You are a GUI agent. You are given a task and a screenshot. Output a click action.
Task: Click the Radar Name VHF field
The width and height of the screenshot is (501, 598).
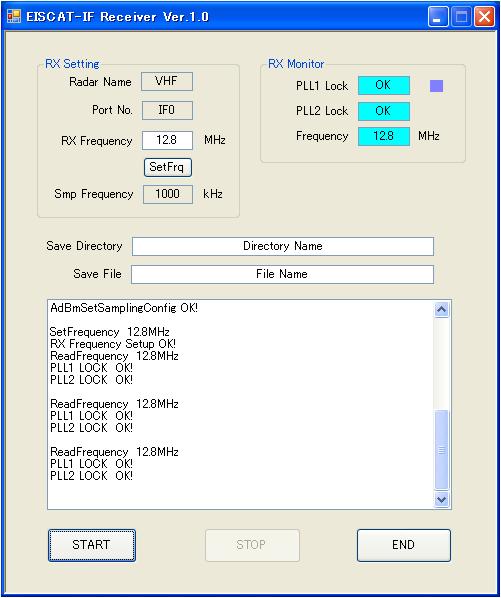pos(167,81)
